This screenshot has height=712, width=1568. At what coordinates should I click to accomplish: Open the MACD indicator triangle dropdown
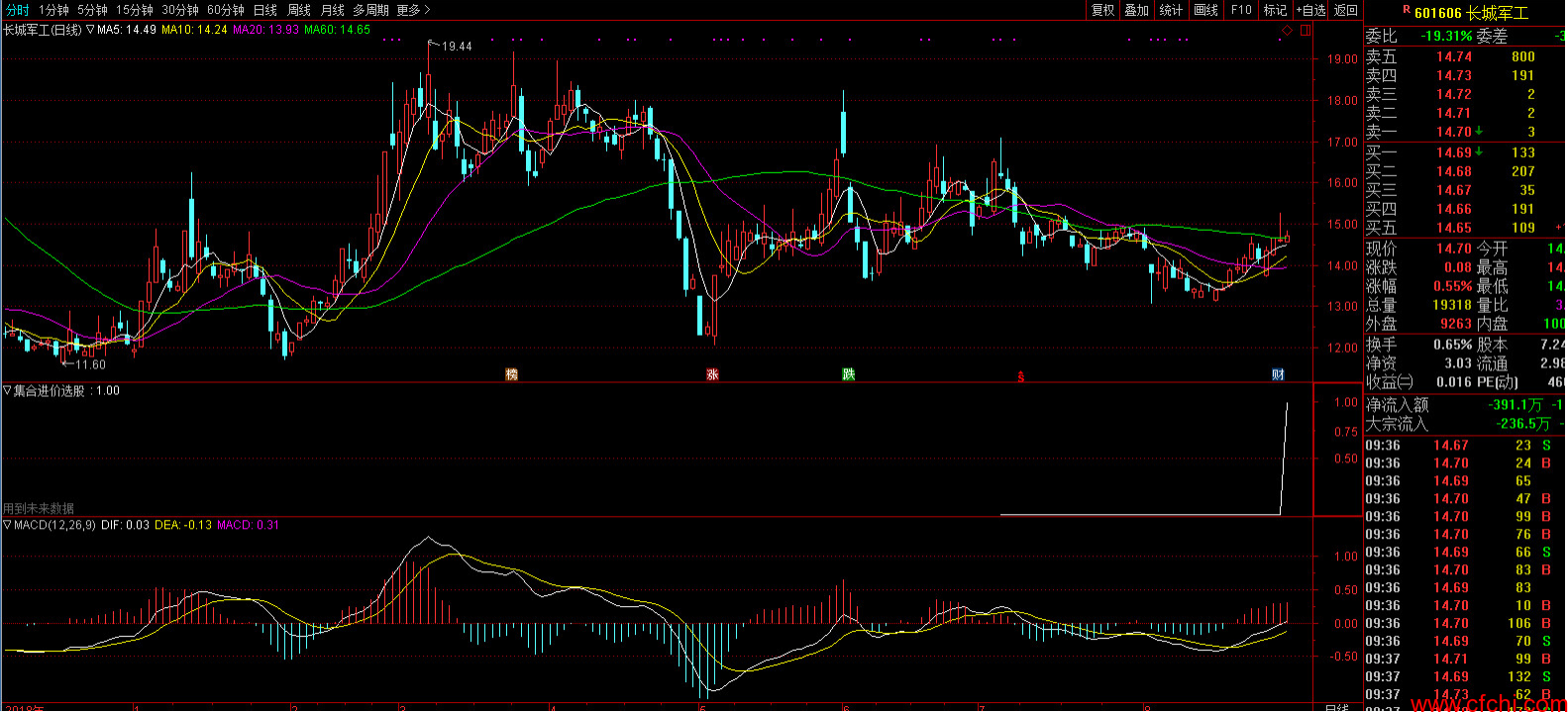(7, 525)
